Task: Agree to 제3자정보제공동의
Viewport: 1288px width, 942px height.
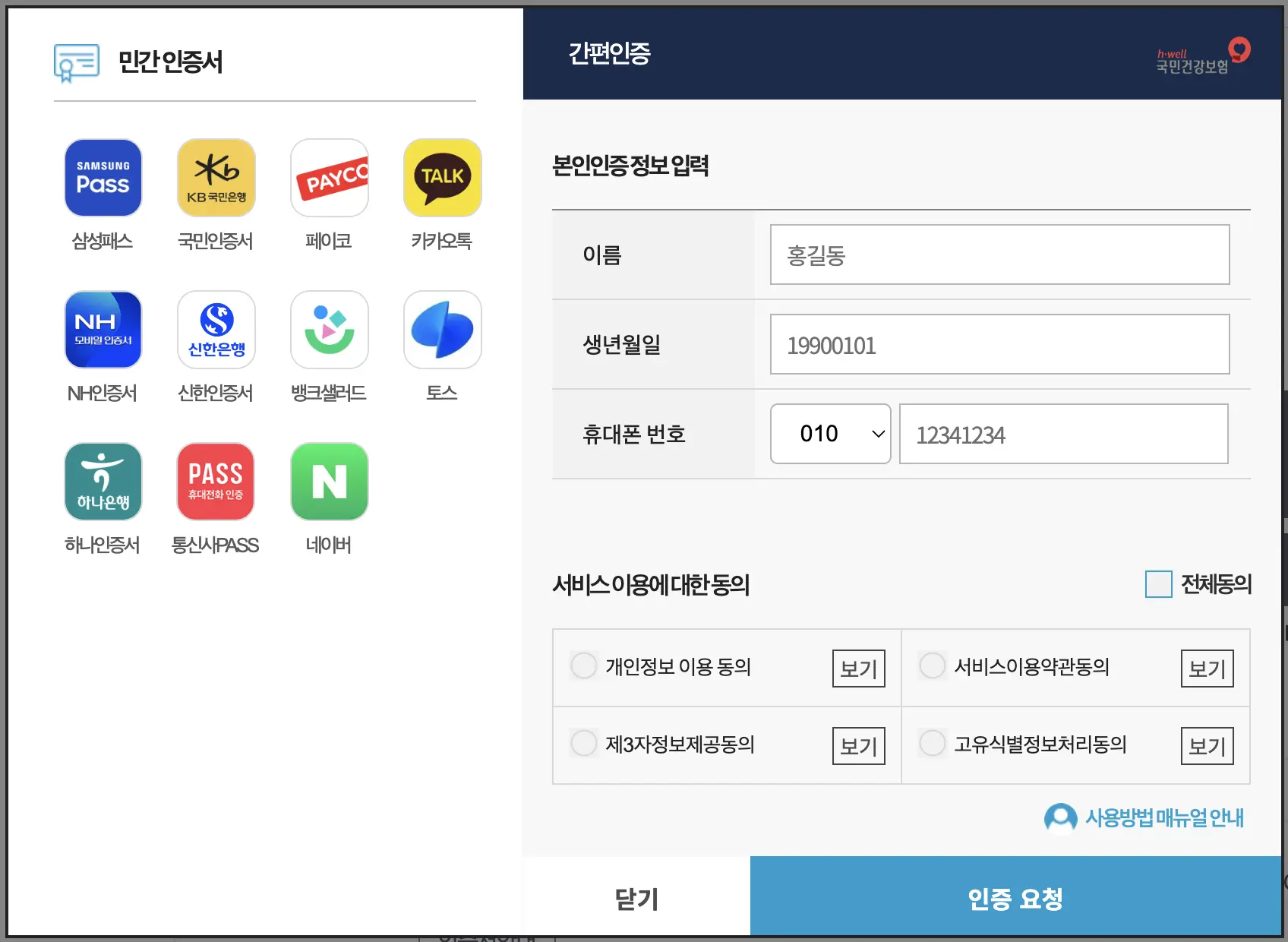Action: (x=584, y=743)
